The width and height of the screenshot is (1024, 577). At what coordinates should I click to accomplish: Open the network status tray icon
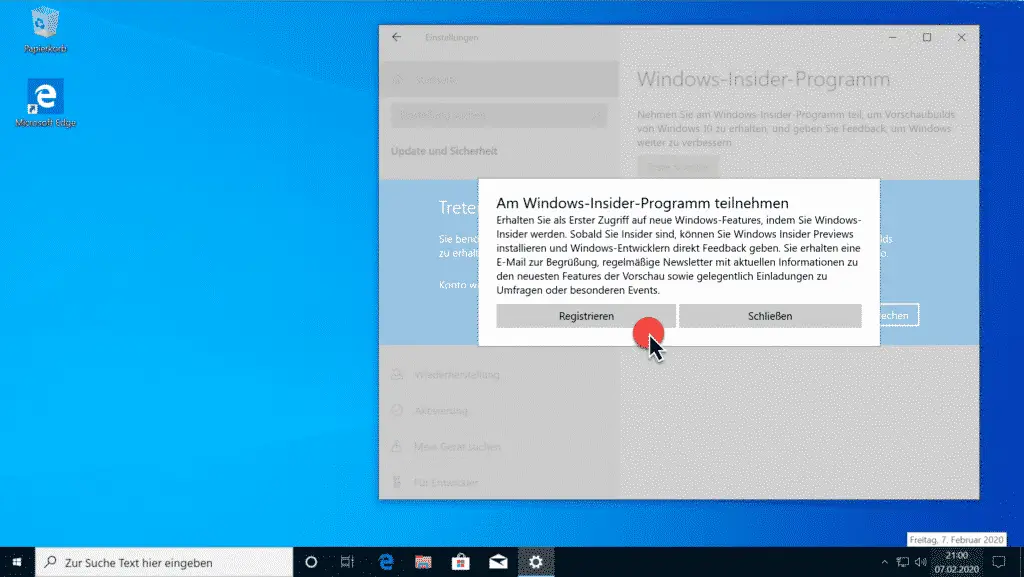click(903, 562)
